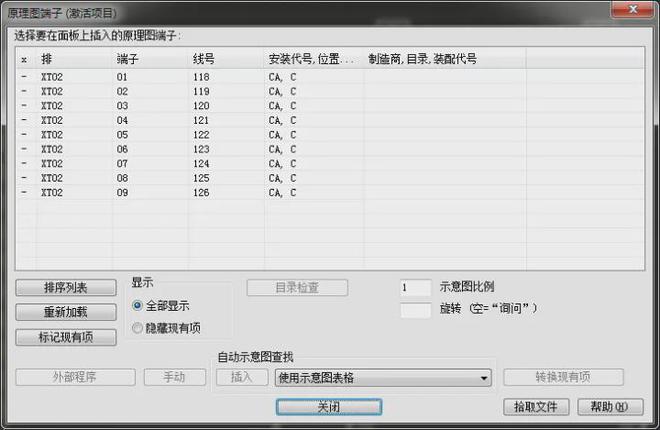Click the 排序列表 button

(x=66, y=288)
